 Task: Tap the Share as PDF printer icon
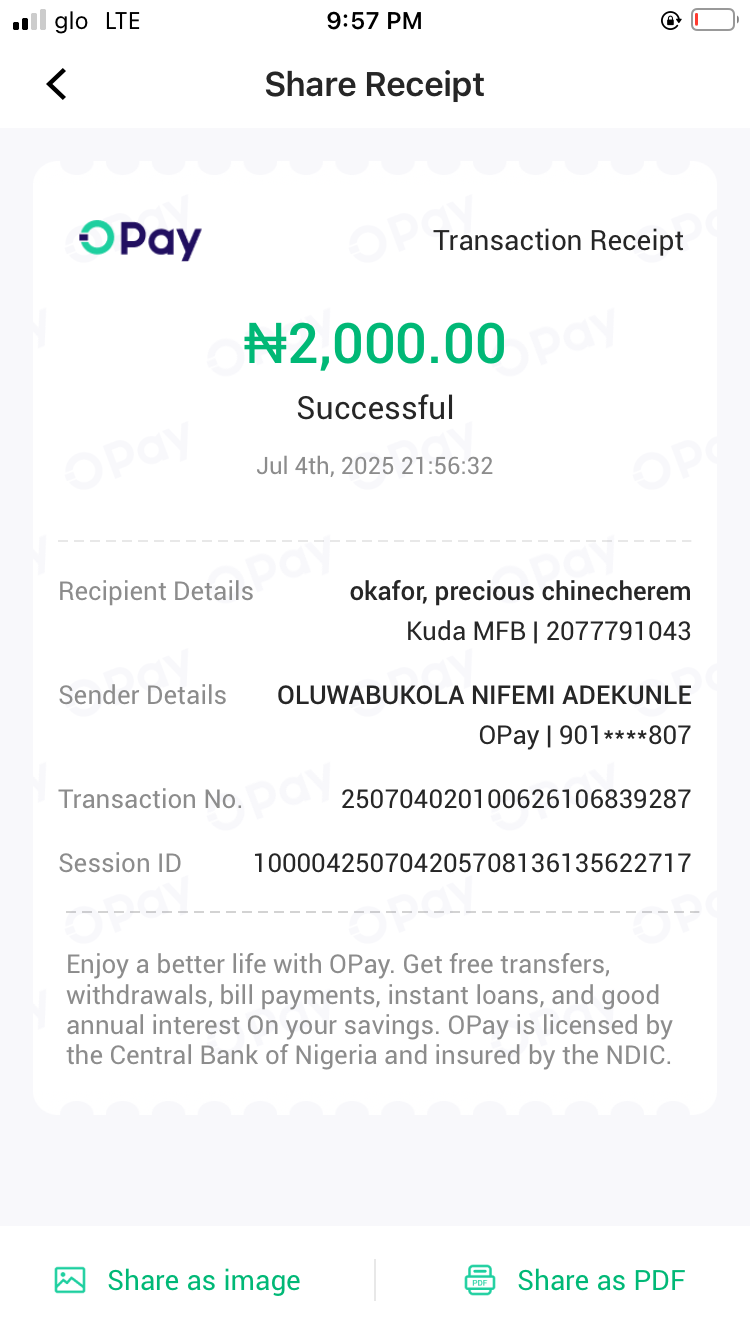[480, 1280]
